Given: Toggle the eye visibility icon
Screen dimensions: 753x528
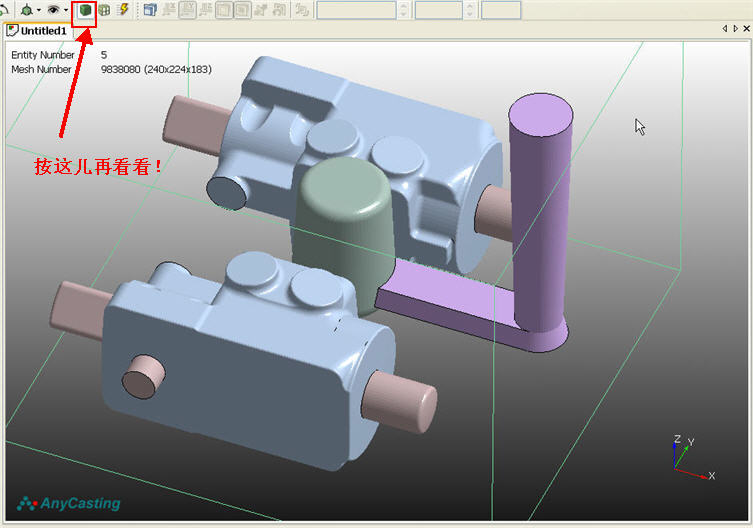Looking at the screenshot, I should (53, 10).
